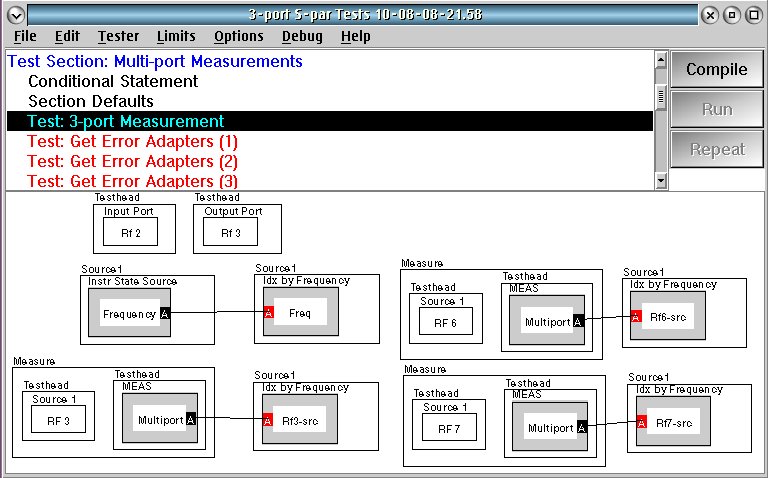
Task: Click black A connector beside RF 3 Multiport
Action: click(191, 419)
